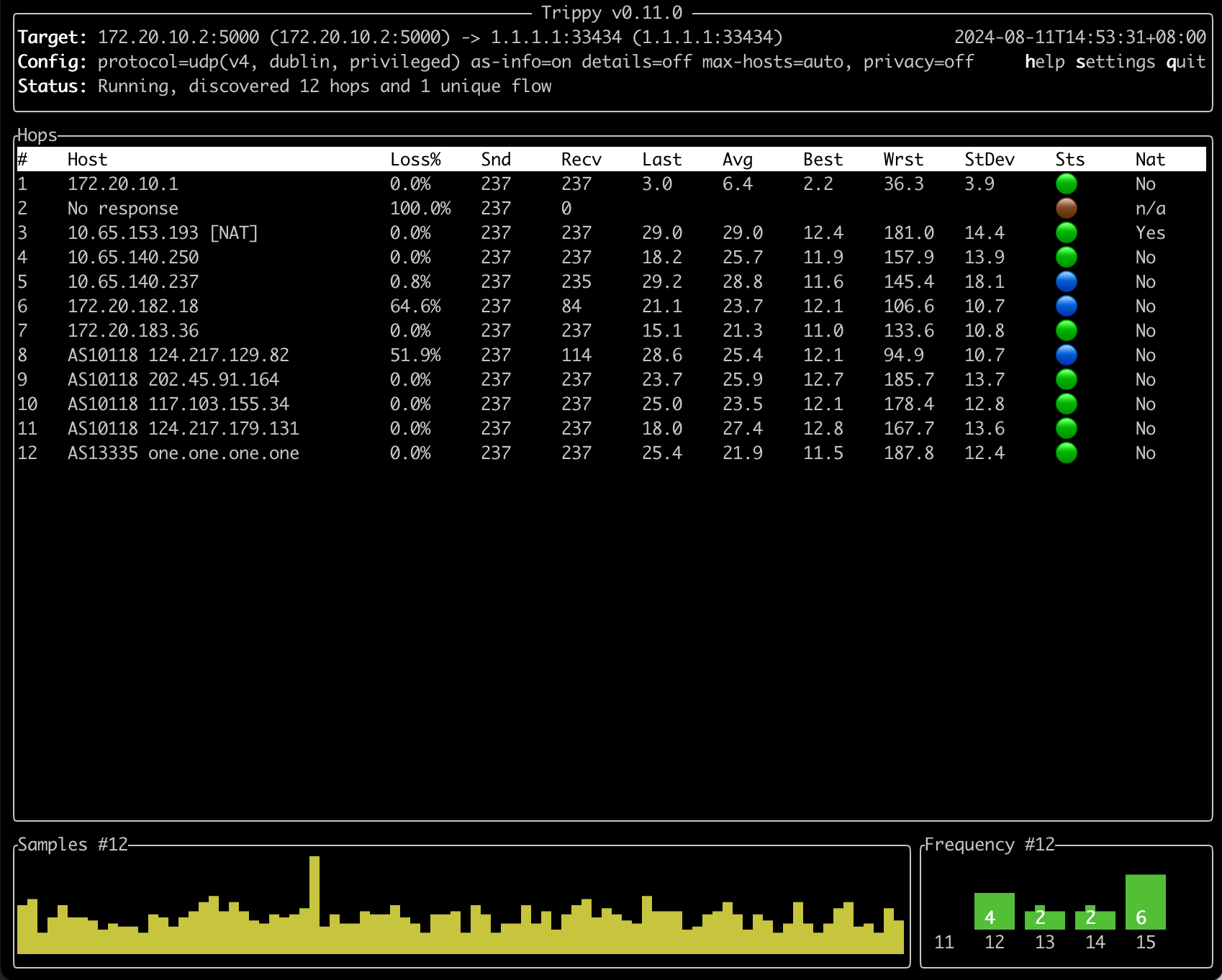Viewport: 1222px width, 980px height.
Task: Select hop 10.65.140.237
Action: [x=611, y=282]
